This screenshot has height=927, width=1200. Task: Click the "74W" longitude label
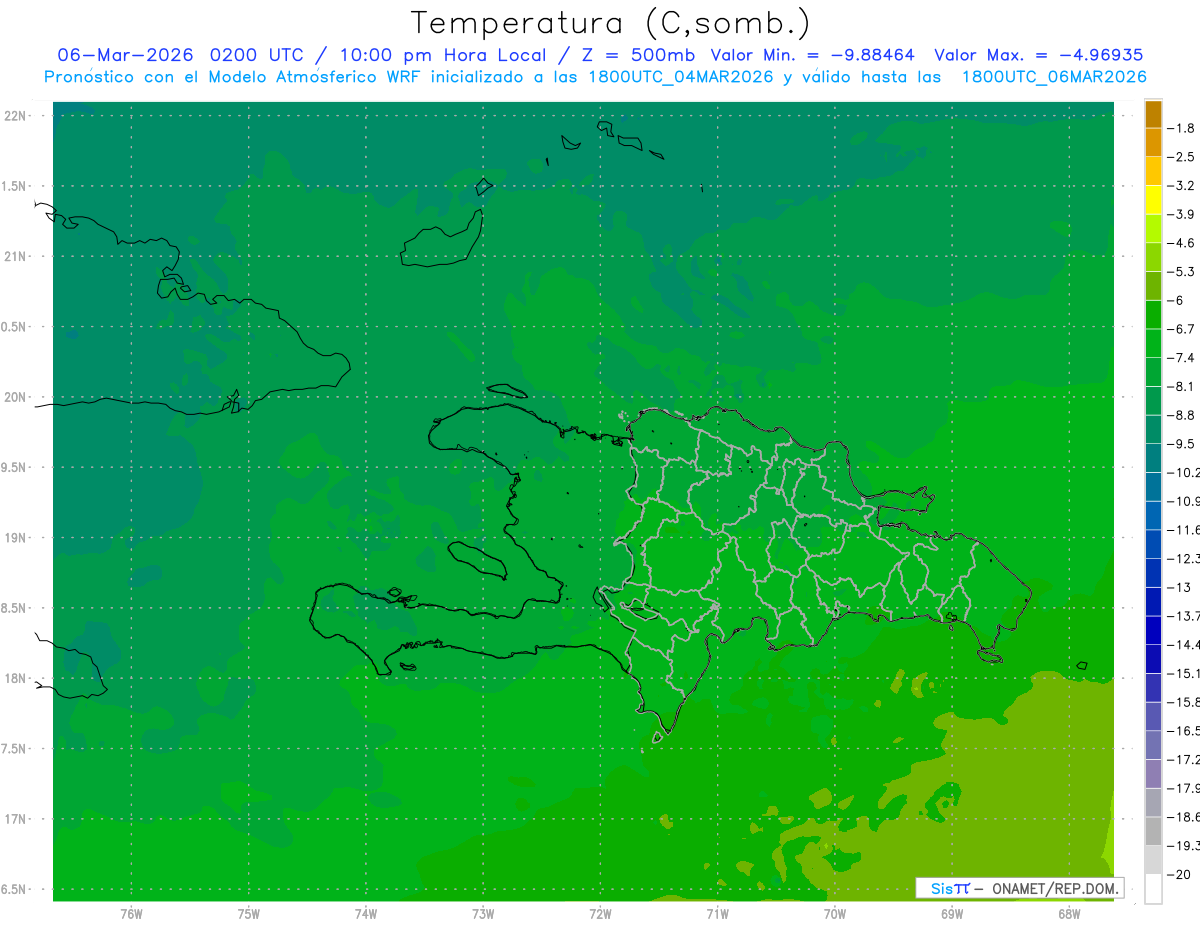366,913
